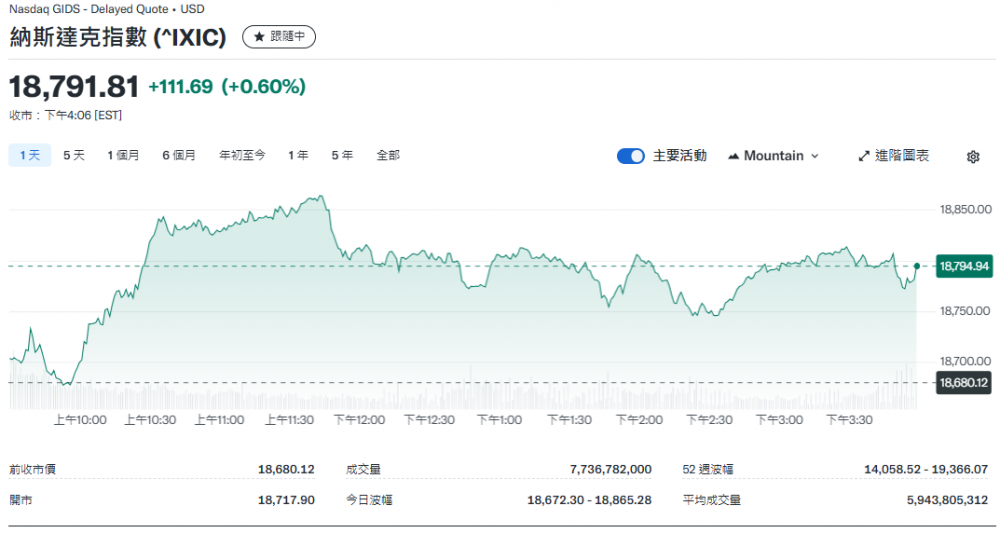Show 6個月 chart range
Image resolution: width=1000 pixels, height=533 pixels.
tap(179, 155)
